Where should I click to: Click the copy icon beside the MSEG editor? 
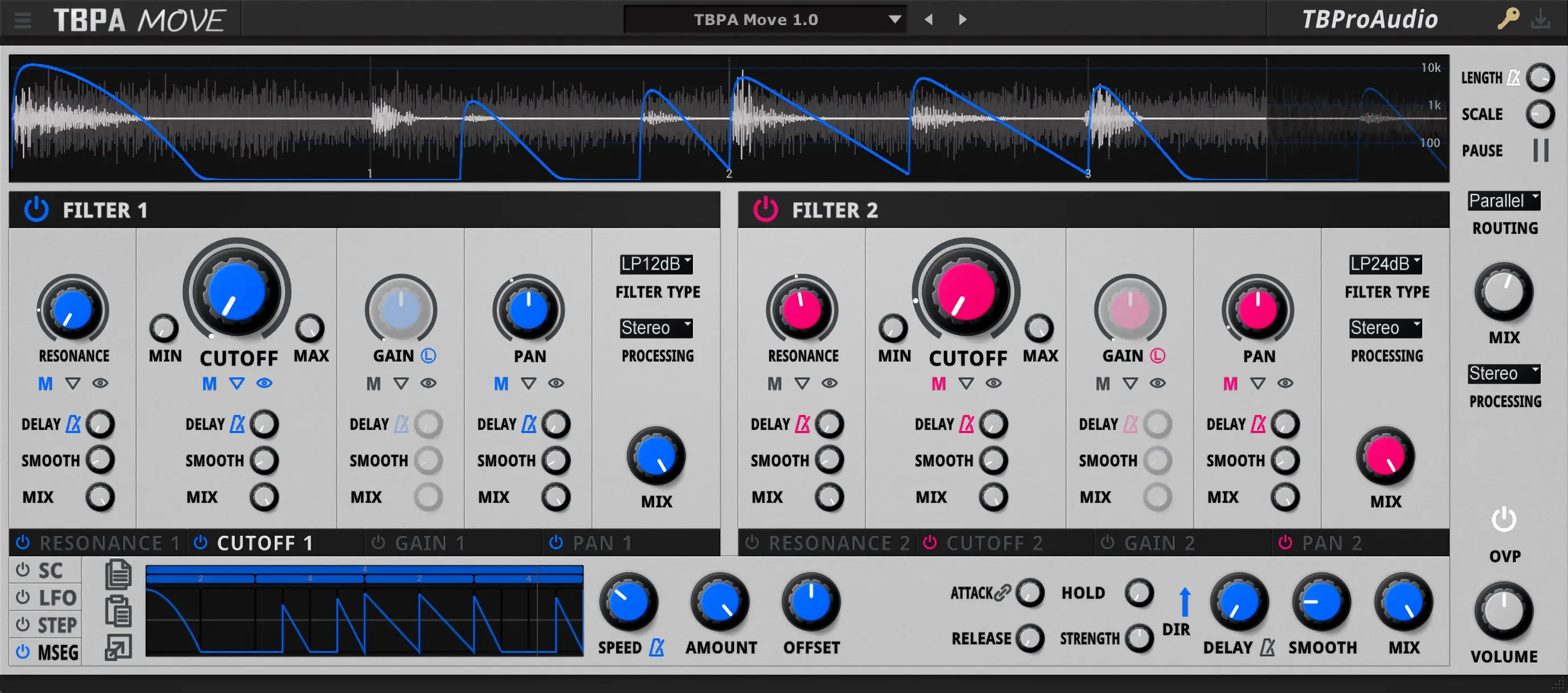coord(118,574)
